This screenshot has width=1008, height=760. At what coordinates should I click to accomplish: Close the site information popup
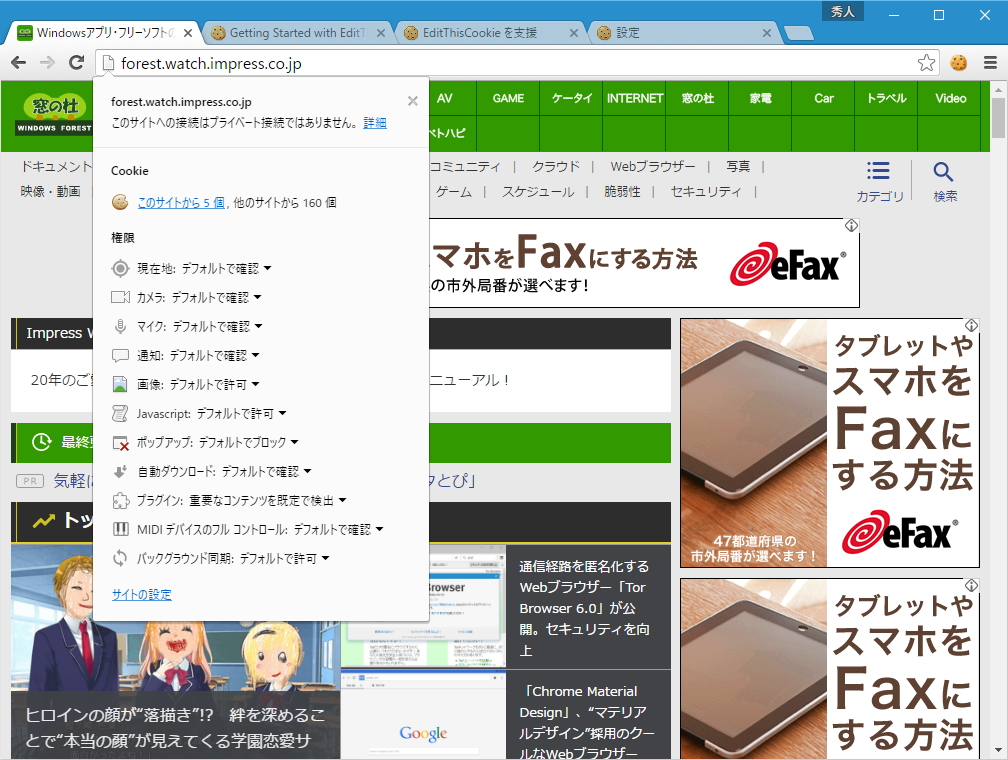pos(413,100)
